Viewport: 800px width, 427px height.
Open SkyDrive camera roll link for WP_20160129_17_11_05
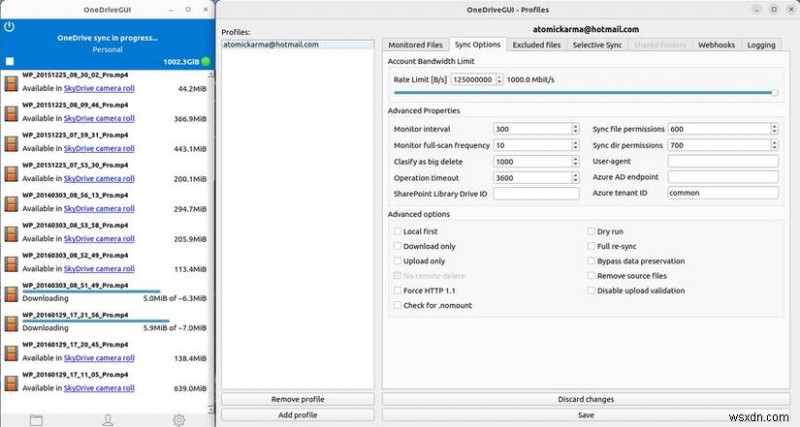[x=99, y=388]
